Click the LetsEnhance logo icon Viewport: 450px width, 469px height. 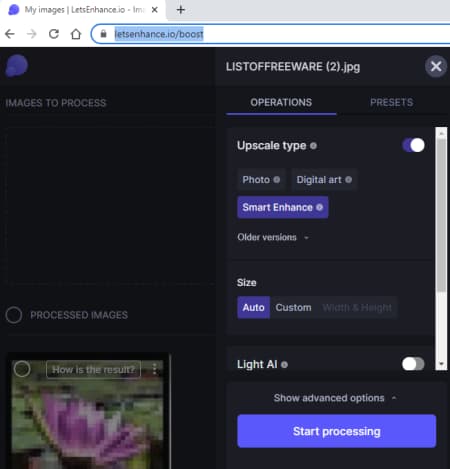pyautogui.click(x=17, y=65)
